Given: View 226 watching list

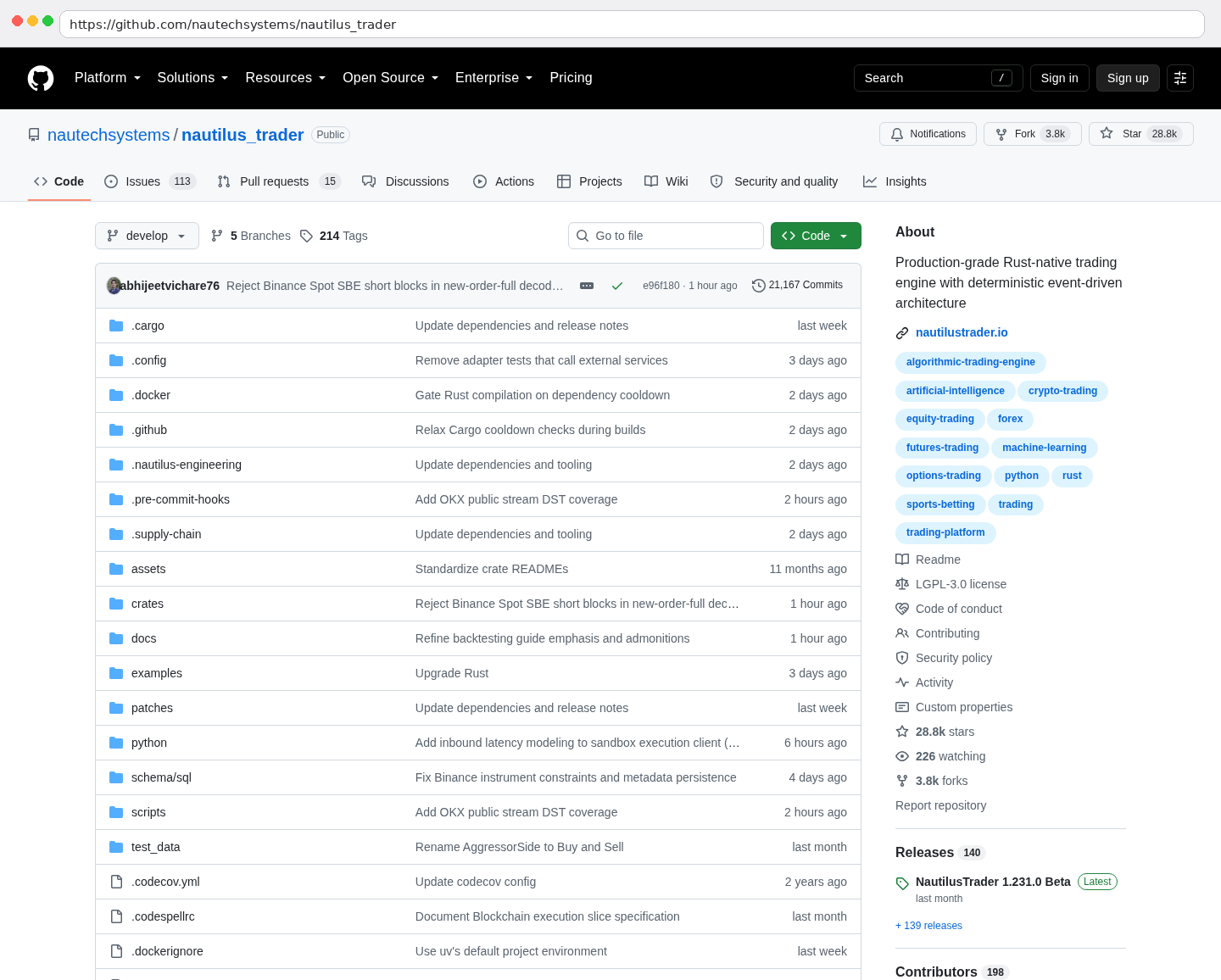Looking at the screenshot, I should point(940,756).
